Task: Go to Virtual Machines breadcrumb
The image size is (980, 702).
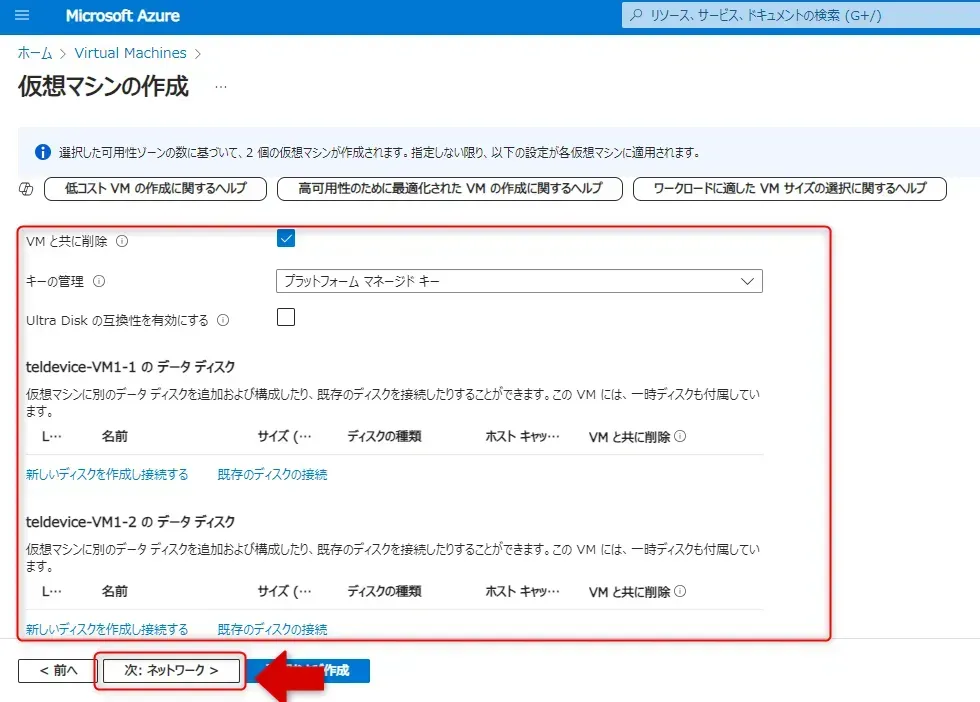Action: (130, 53)
